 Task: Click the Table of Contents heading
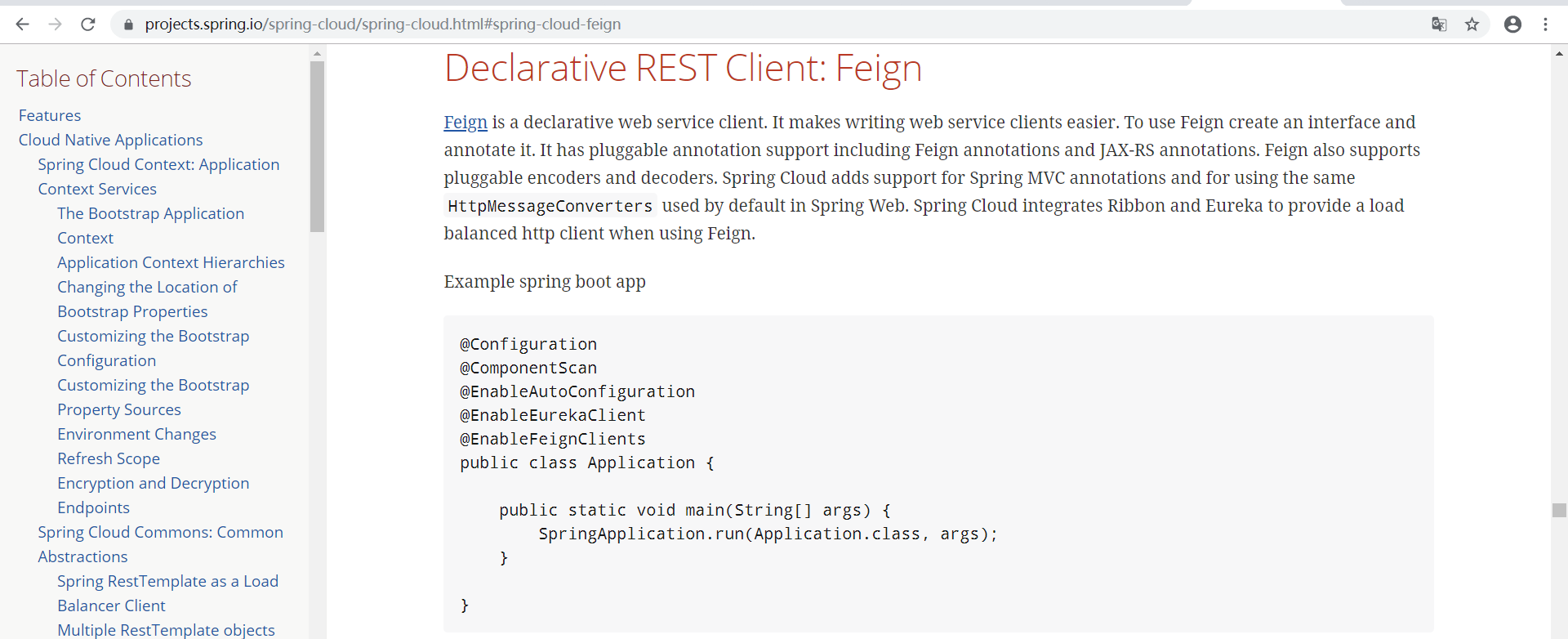[104, 78]
